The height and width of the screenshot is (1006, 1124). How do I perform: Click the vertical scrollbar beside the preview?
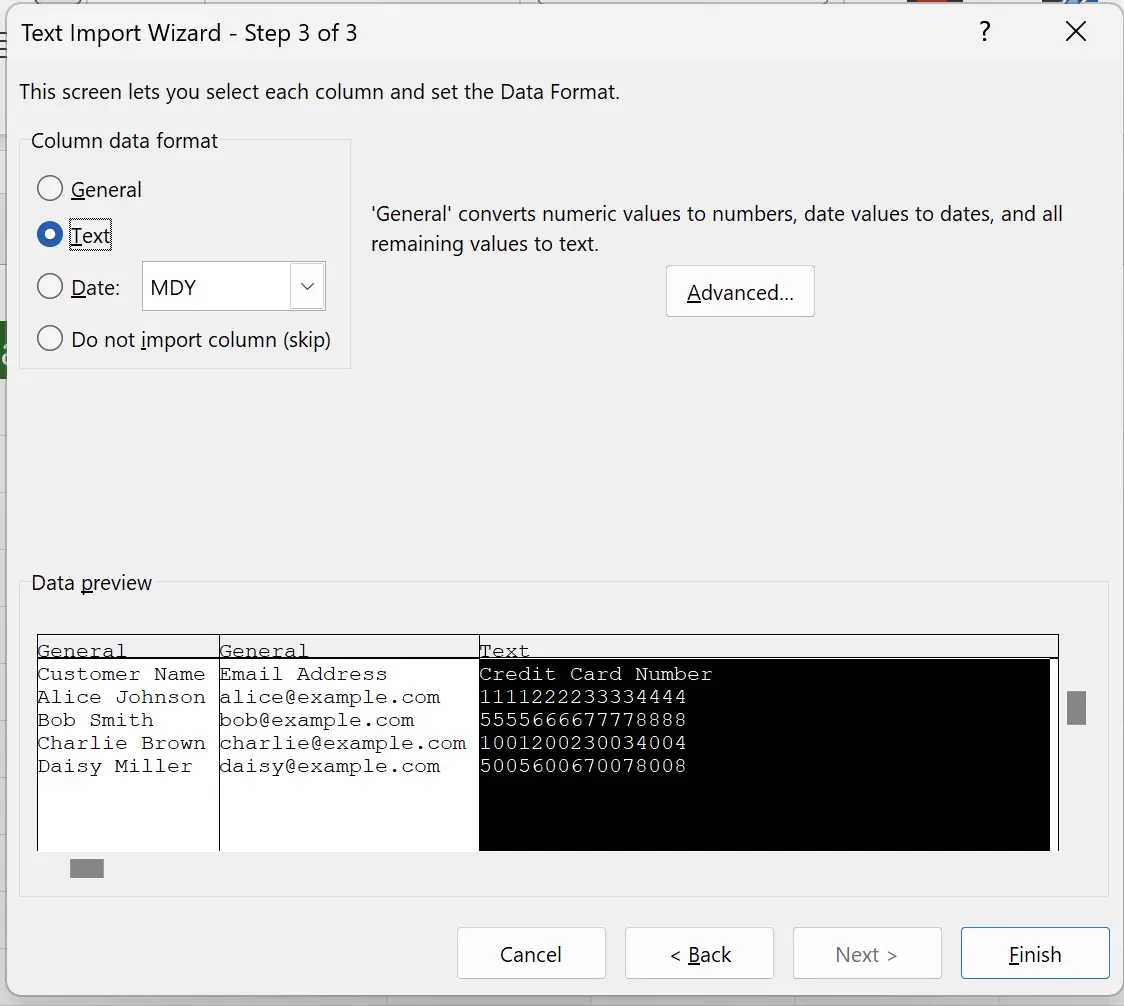[1076, 708]
